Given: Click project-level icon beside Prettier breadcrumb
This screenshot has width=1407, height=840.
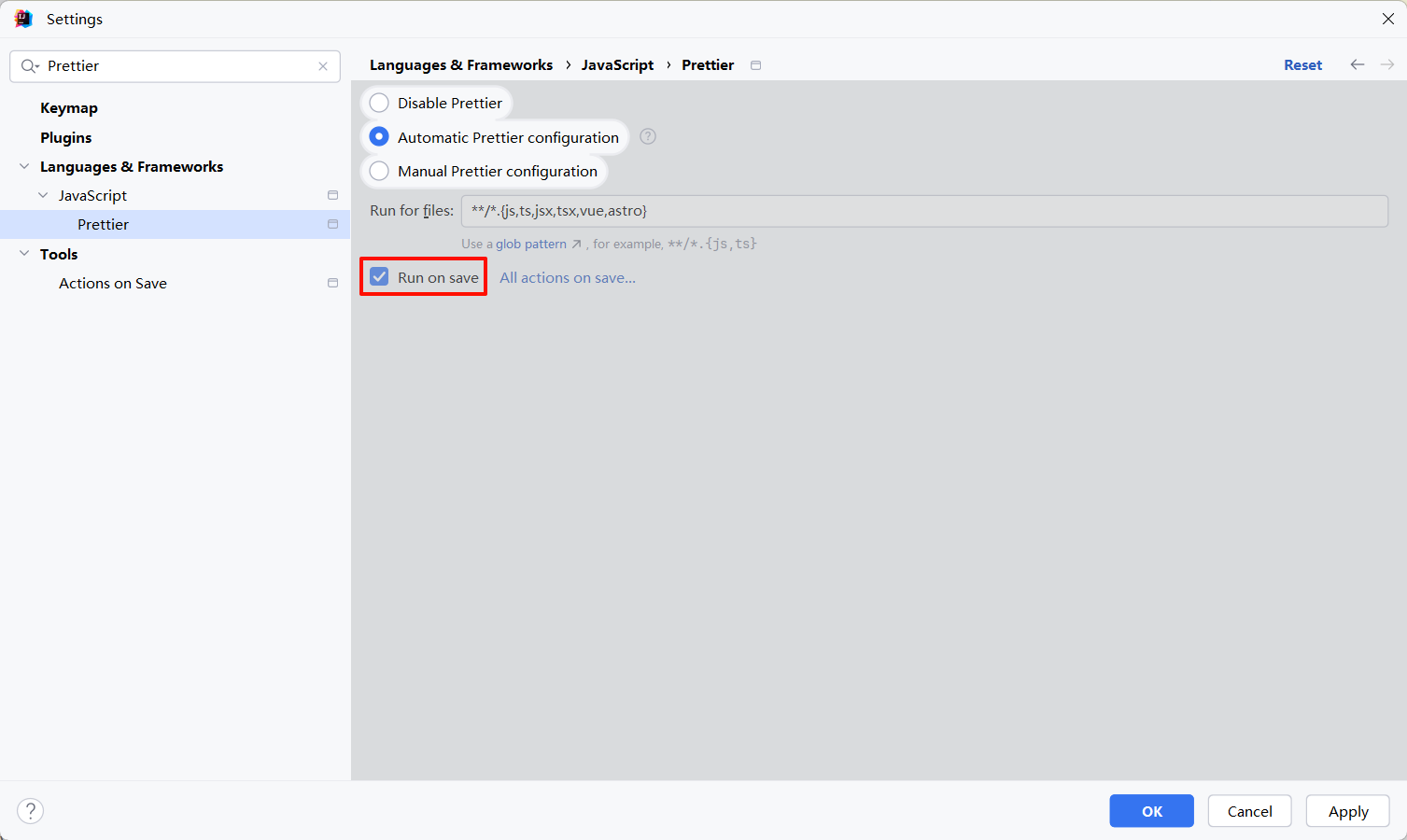Looking at the screenshot, I should [x=755, y=65].
